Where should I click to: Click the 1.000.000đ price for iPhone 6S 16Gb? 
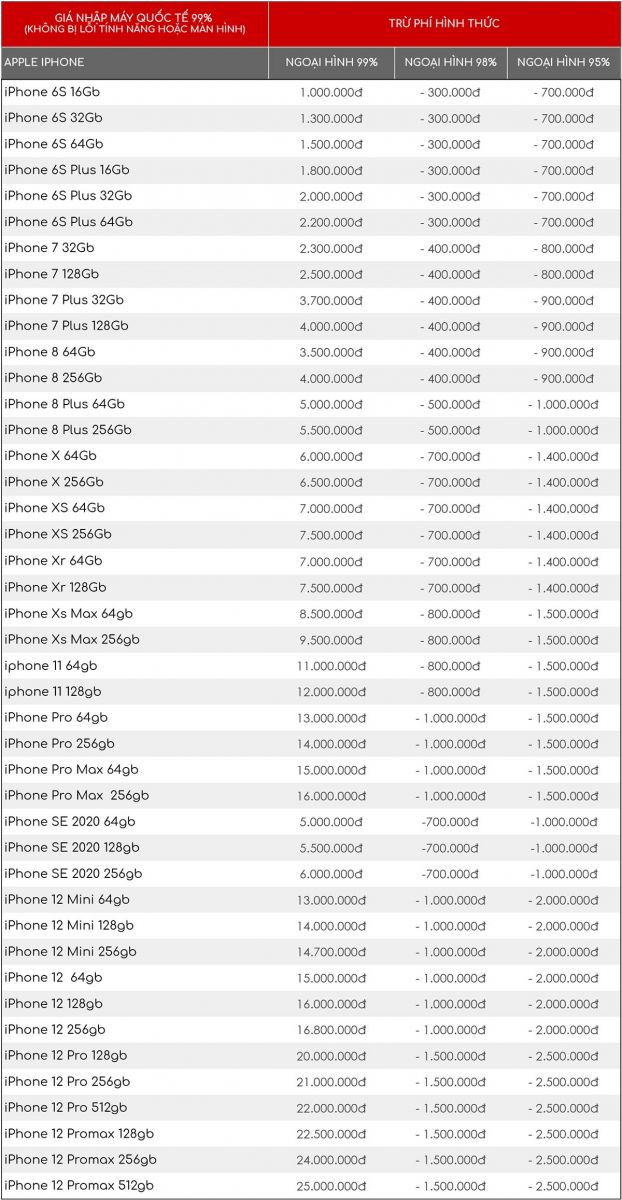[x=331, y=92]
